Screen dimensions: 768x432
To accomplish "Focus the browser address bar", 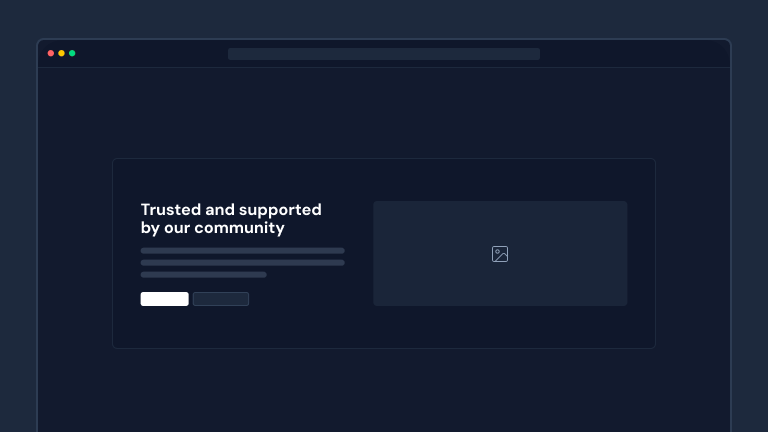I will [x=383, y=54].
